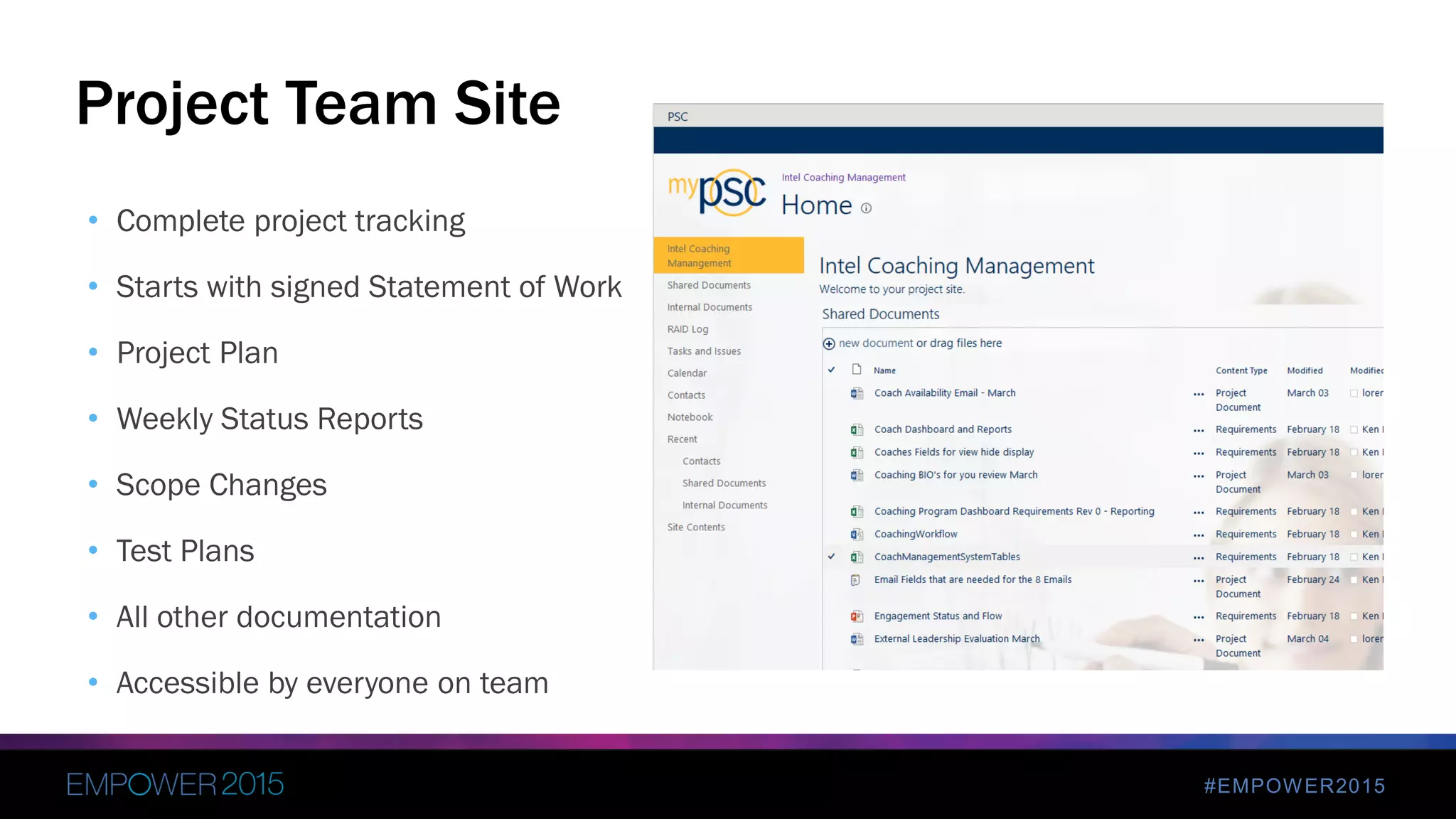Tick the presence box in Coaches Fields row
This screenshot has width=1456, height=819.
pyautogui.click(x=1354, y=452)
